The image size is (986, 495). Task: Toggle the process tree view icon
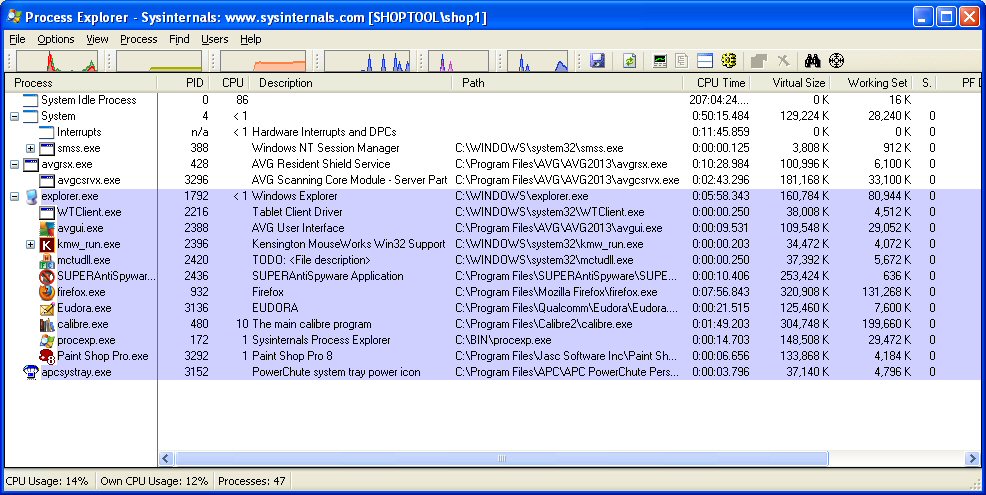[682, 60]
